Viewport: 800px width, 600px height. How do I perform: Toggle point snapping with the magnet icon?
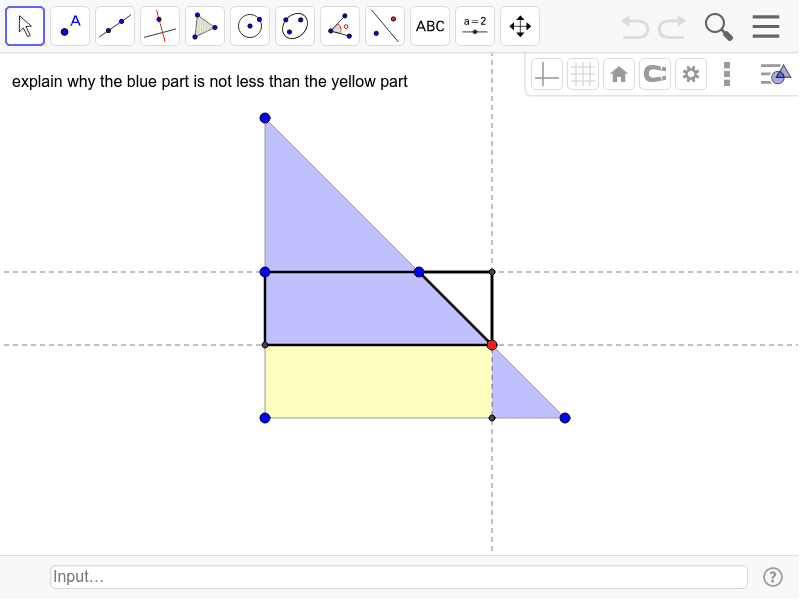654,73
